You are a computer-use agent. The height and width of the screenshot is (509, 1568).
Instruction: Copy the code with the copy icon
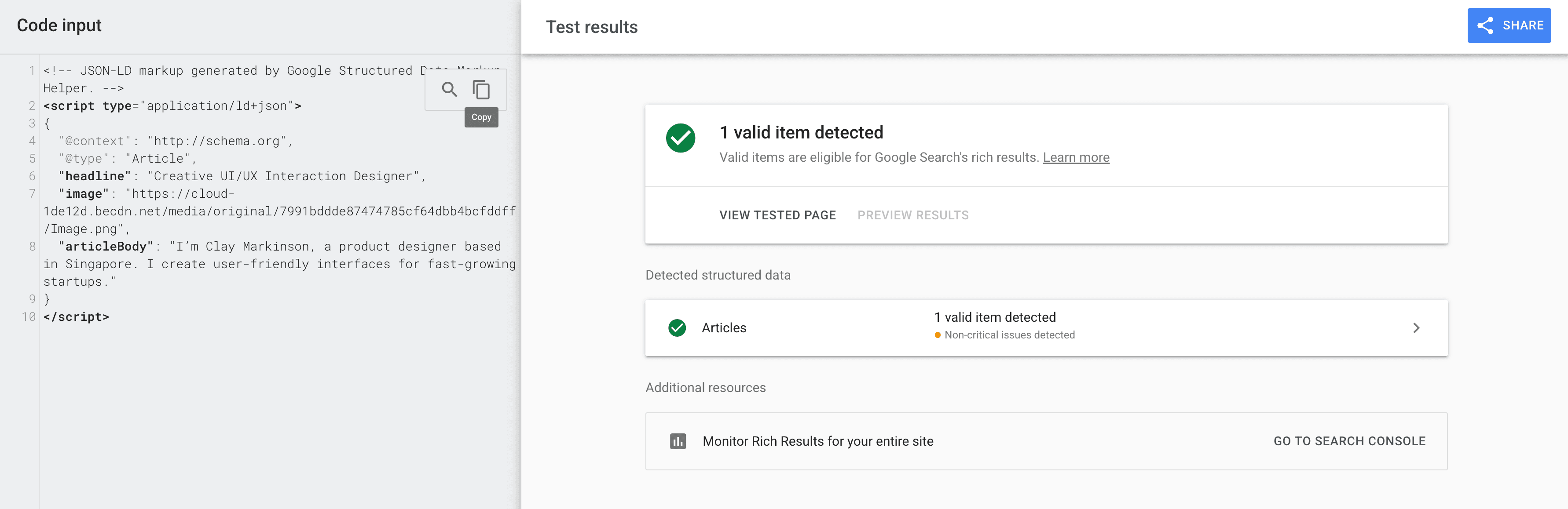[x=481, y=90]
